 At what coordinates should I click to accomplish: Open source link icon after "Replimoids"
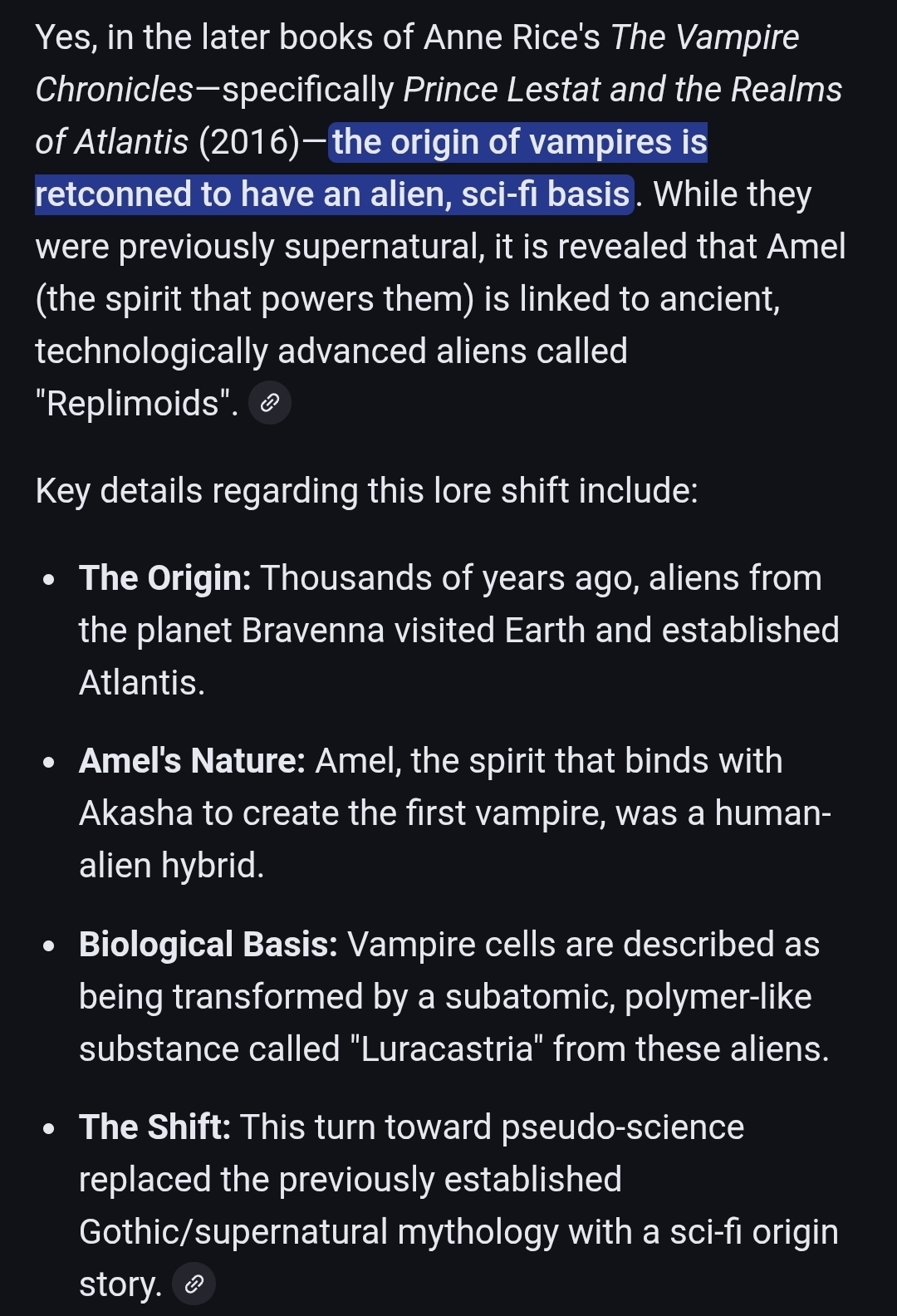tap(270, 404)
